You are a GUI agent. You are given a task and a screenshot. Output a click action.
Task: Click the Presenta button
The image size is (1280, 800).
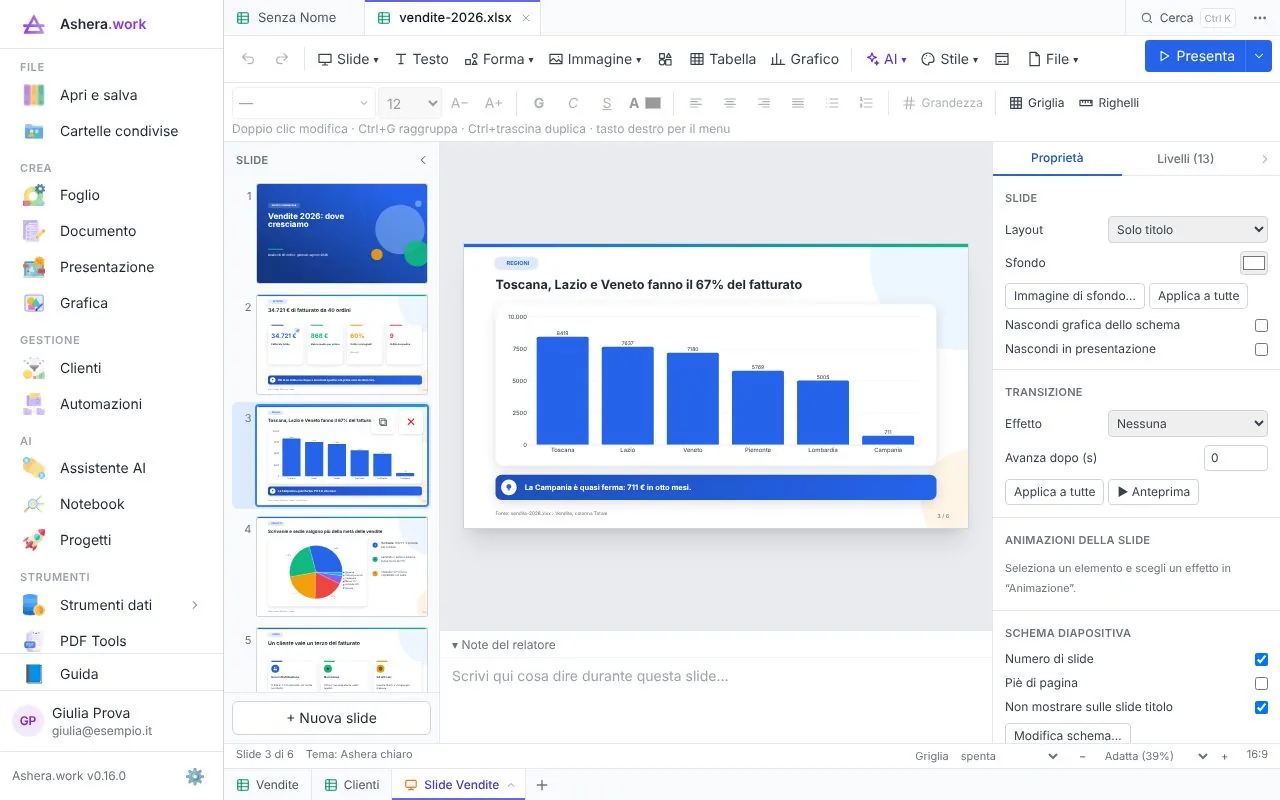coord(1196,56)
